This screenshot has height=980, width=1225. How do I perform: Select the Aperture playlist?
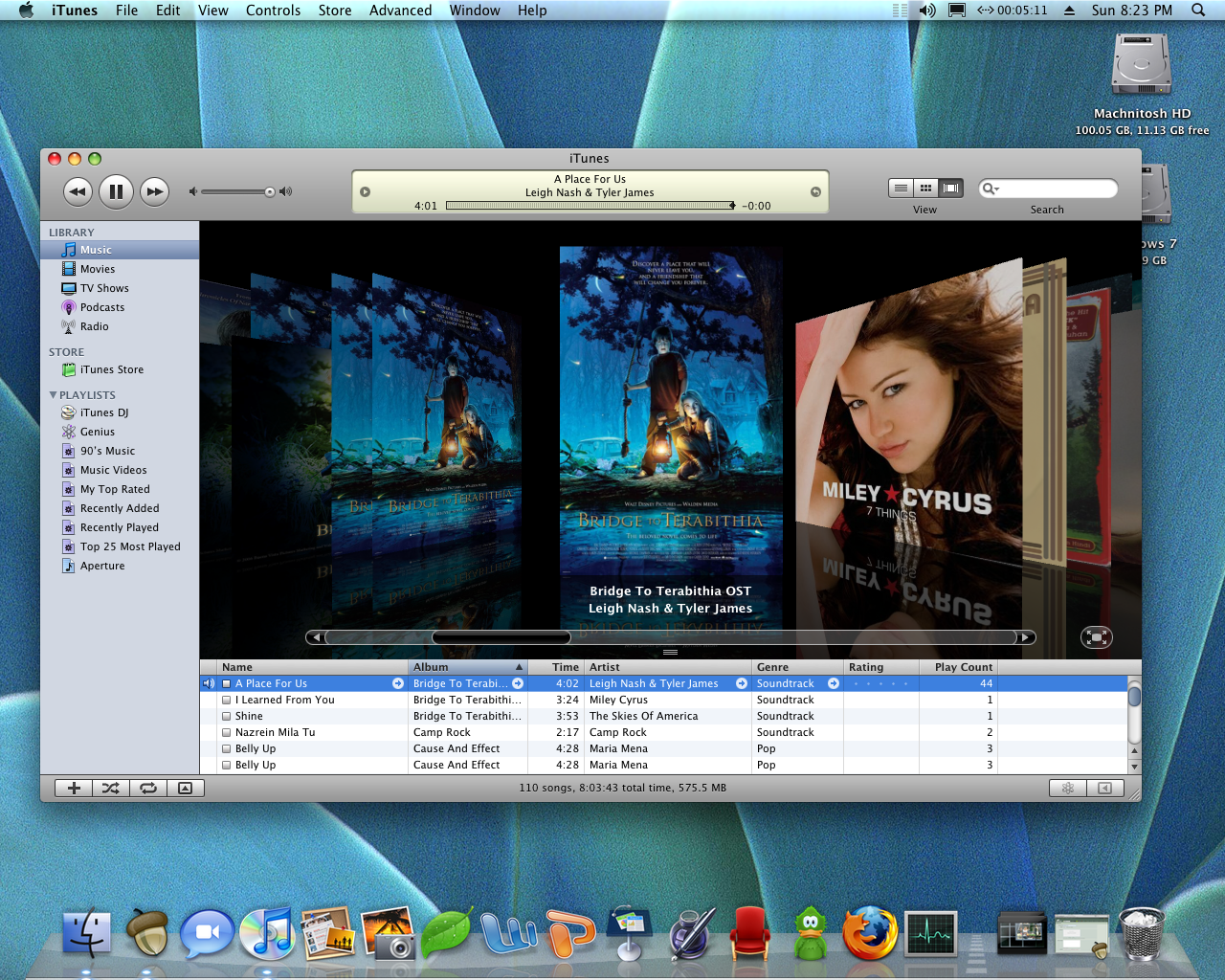pyautogui.click(x=120, y=566)
